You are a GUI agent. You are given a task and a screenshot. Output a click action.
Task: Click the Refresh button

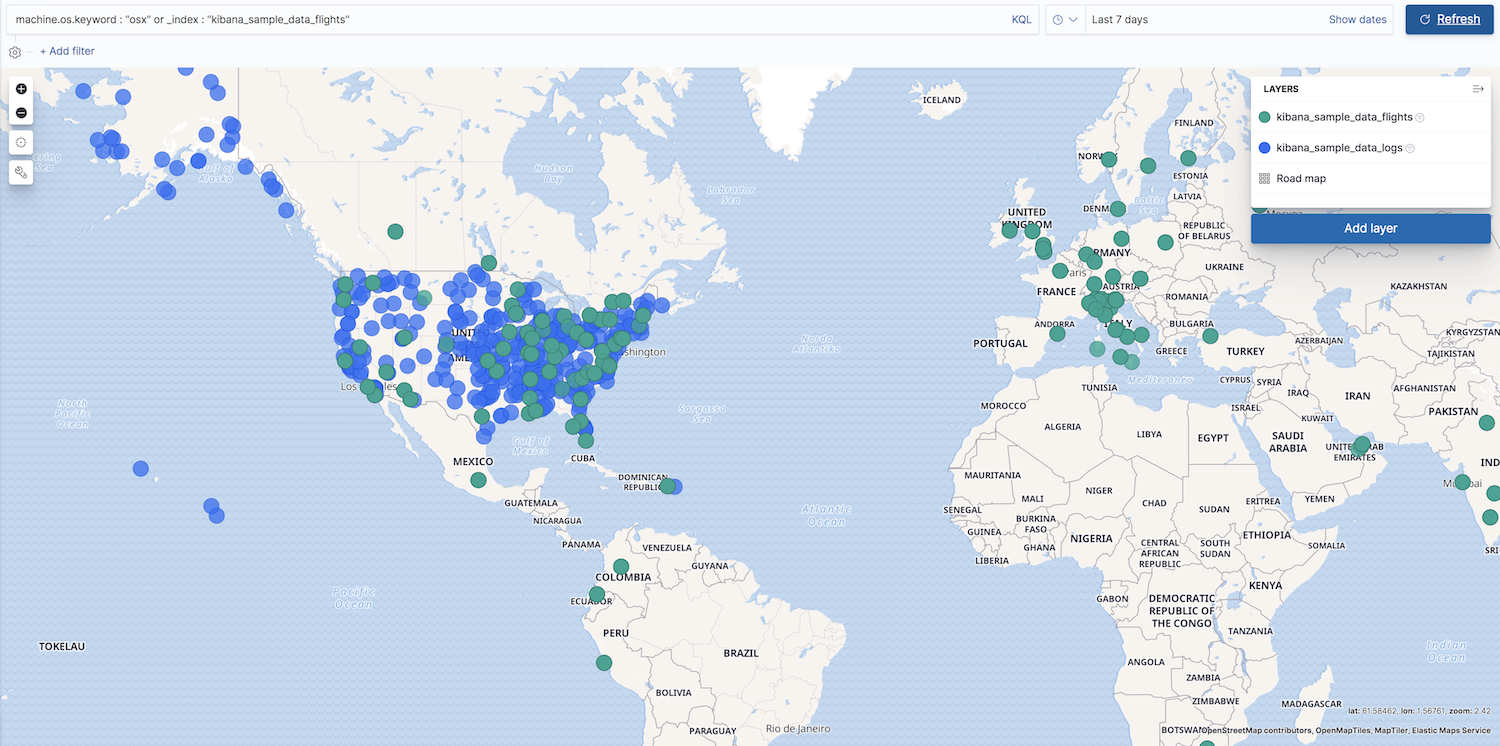pos(1449,19)
